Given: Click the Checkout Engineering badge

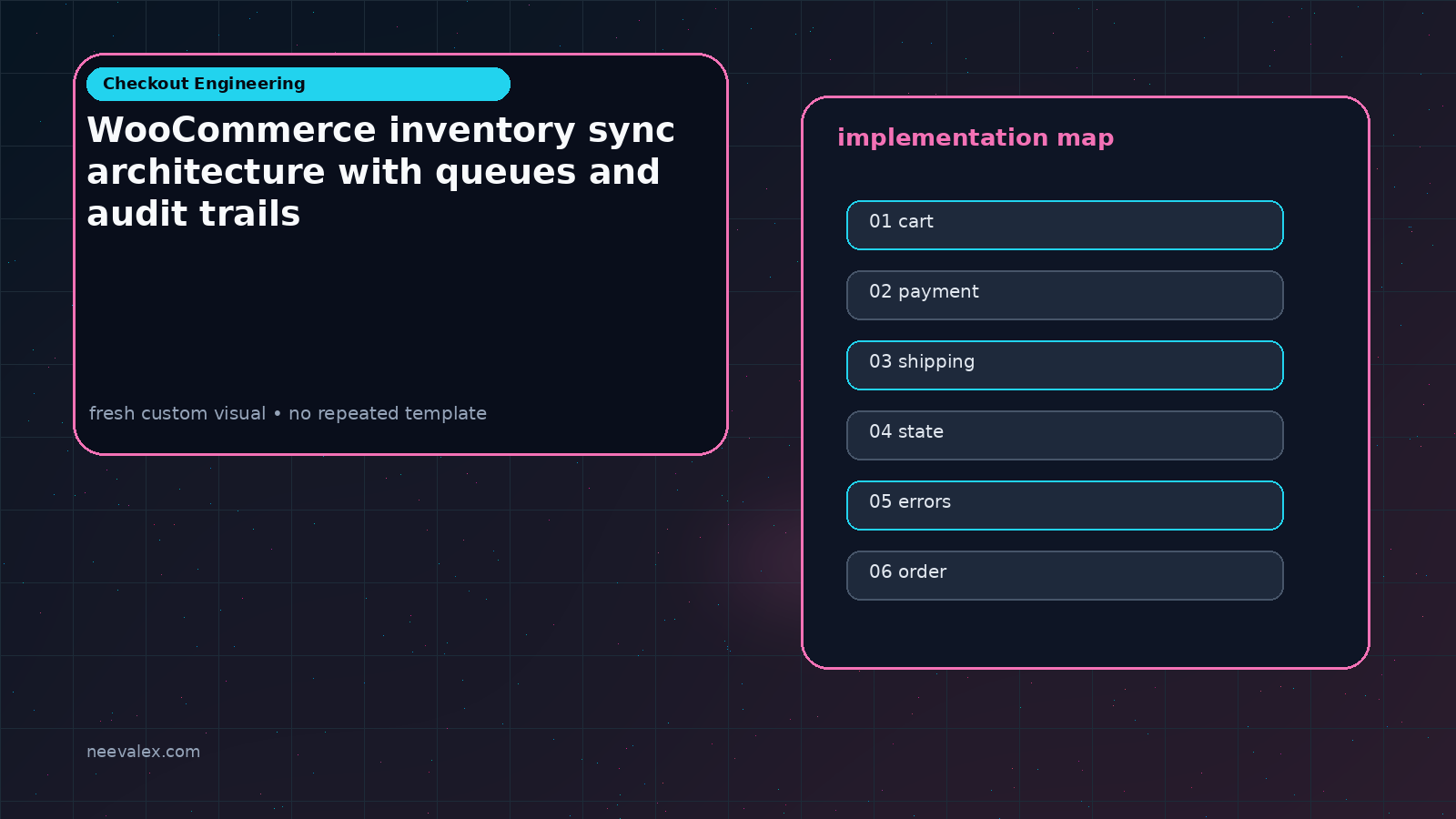Looking at the screenshot, I should [298, 84].
